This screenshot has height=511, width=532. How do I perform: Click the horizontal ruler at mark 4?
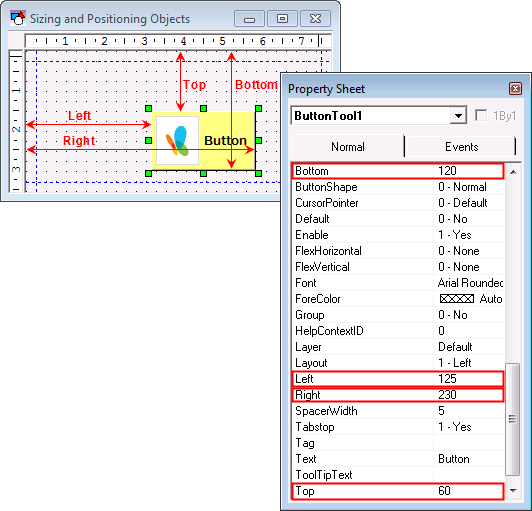(x=183, y=41)
